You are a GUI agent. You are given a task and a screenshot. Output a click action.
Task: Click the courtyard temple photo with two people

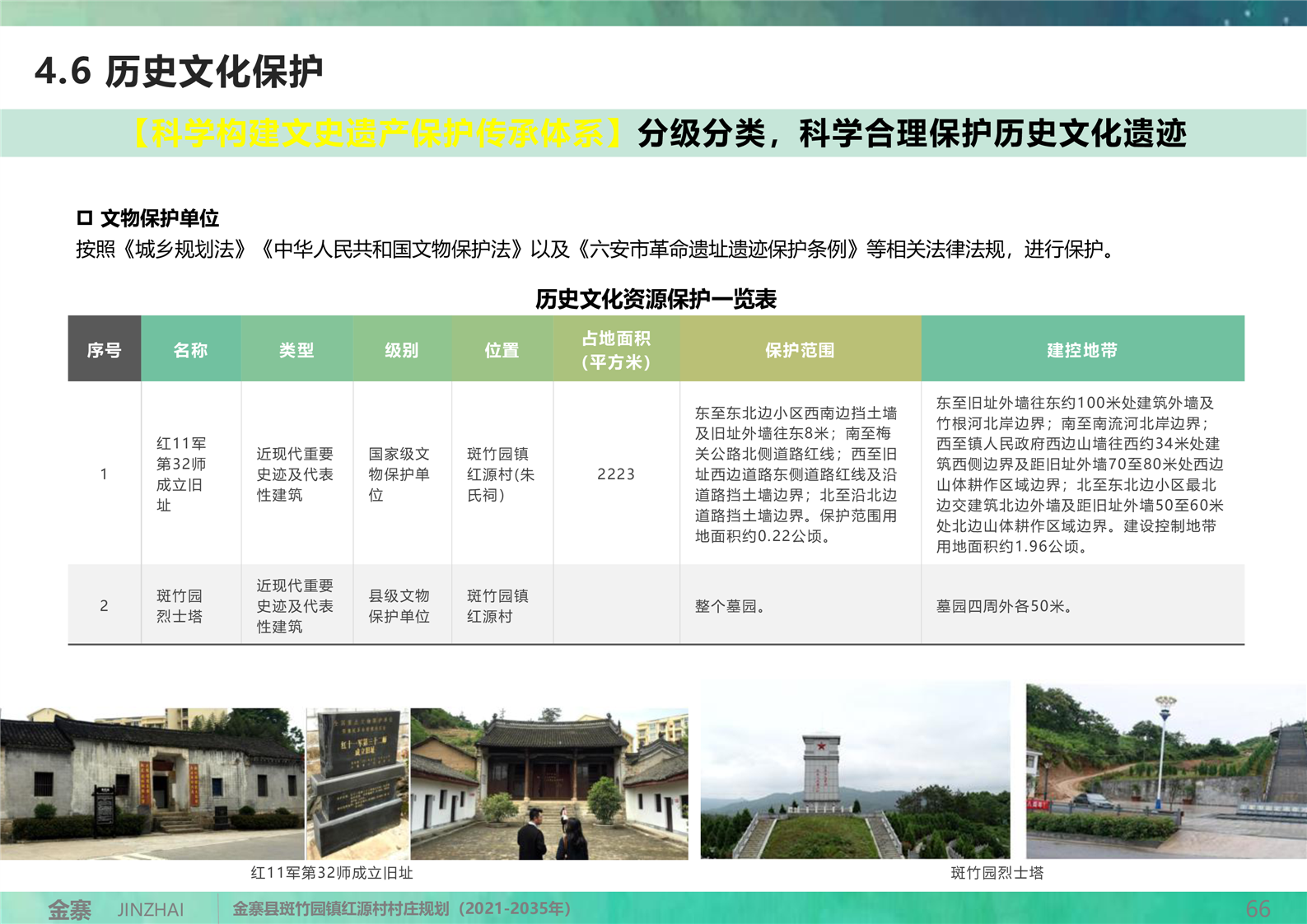(x=549, y=783)
